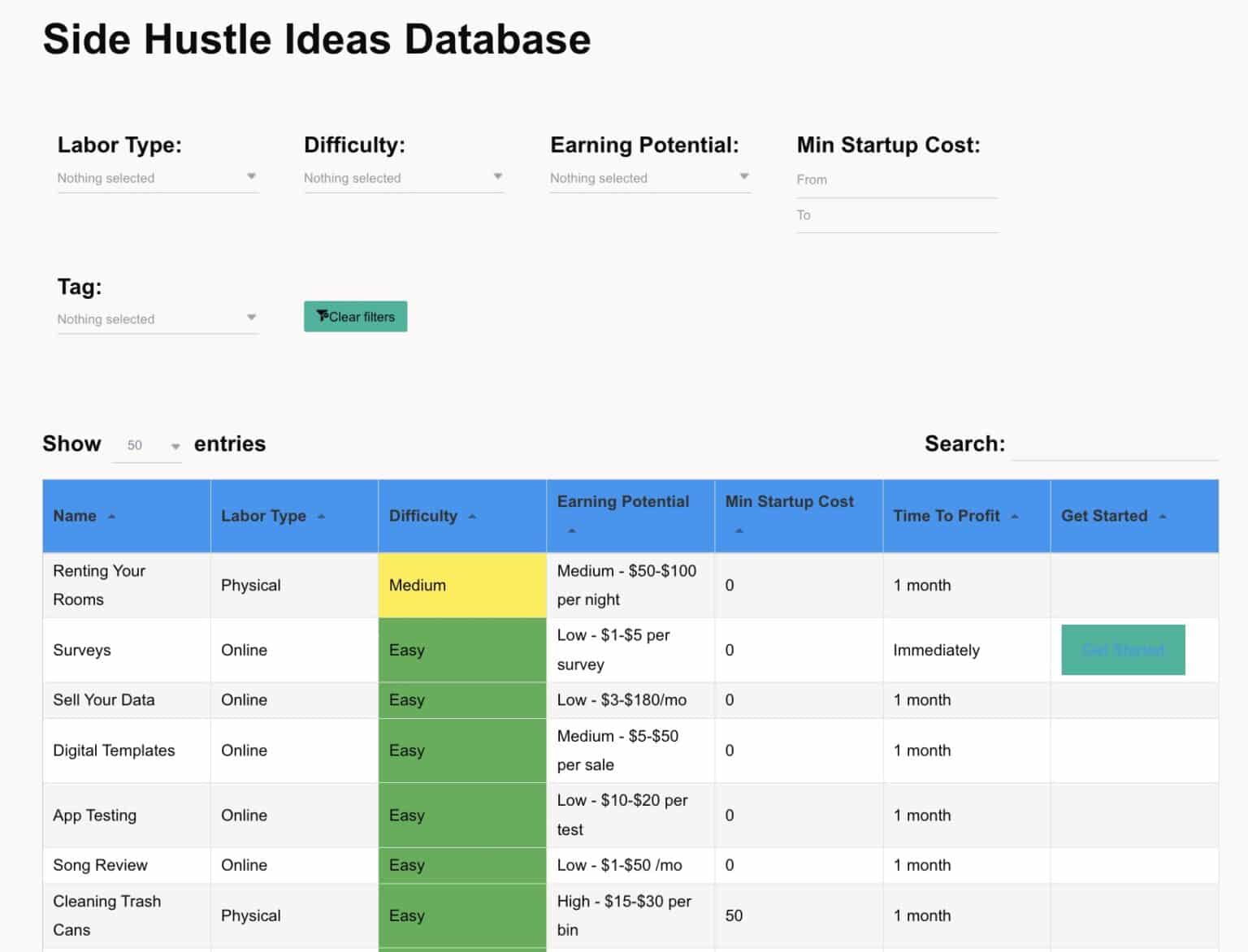Select the Renting Your Rooms table row

coord(126,585)
